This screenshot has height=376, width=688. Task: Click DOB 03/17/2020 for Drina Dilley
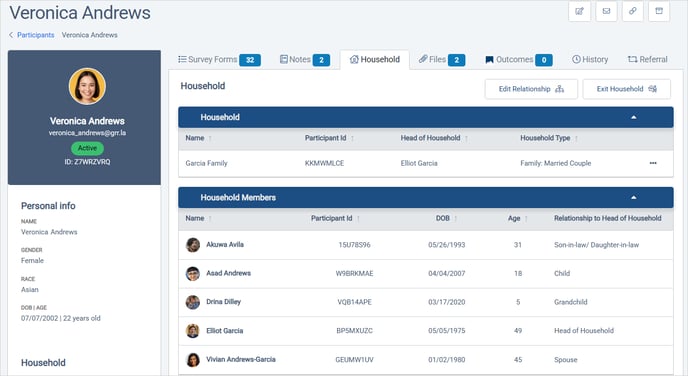pyautogui.click(x=446, y=302)
